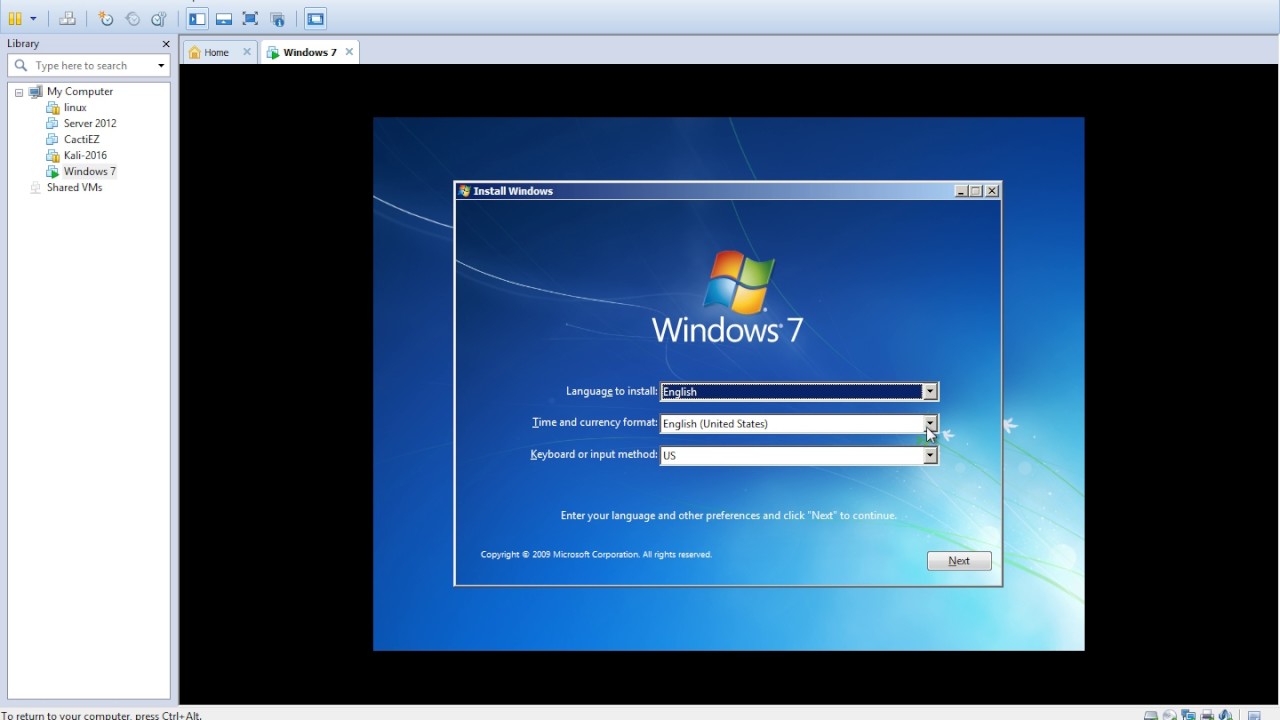Maximize the Install Windows dialog
The height and width of the screenshot is (720, 1280).
(x=976, y=191)
